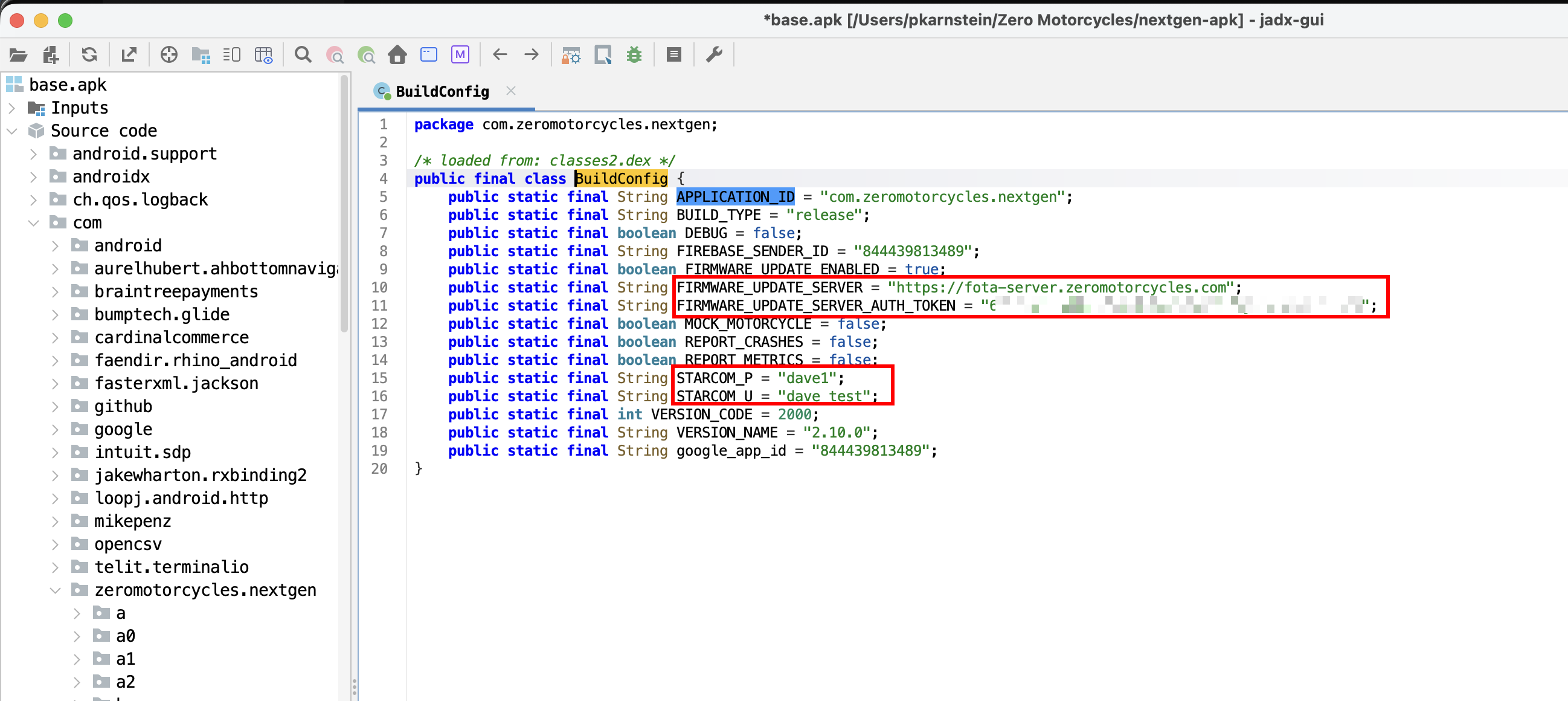
Task: Open preferences with the wrench icon
Action: (714, 56)
